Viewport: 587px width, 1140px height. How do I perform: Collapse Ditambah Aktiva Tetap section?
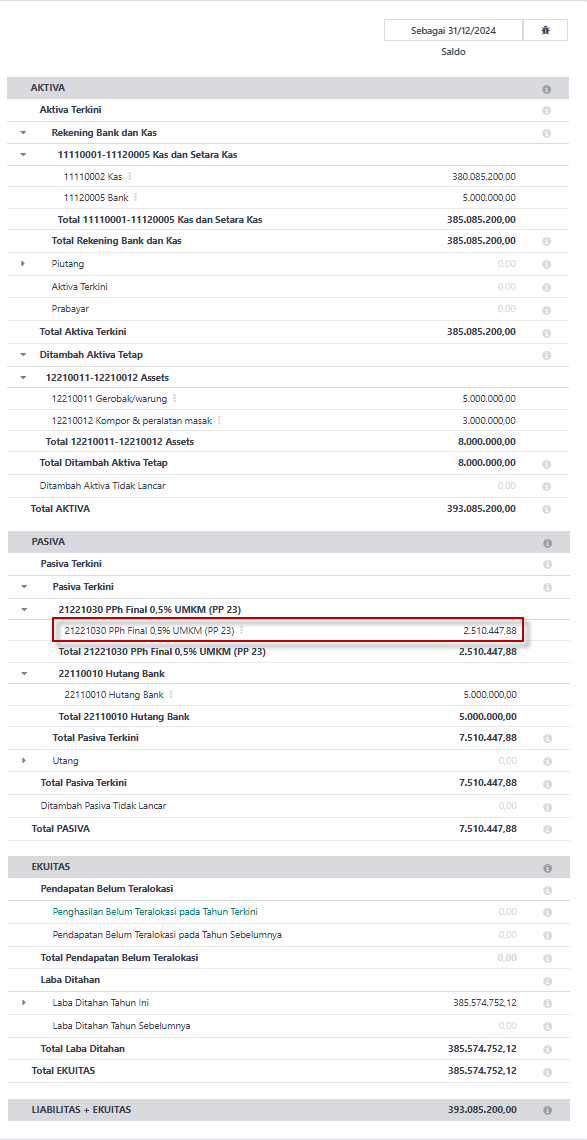point(23,355)
